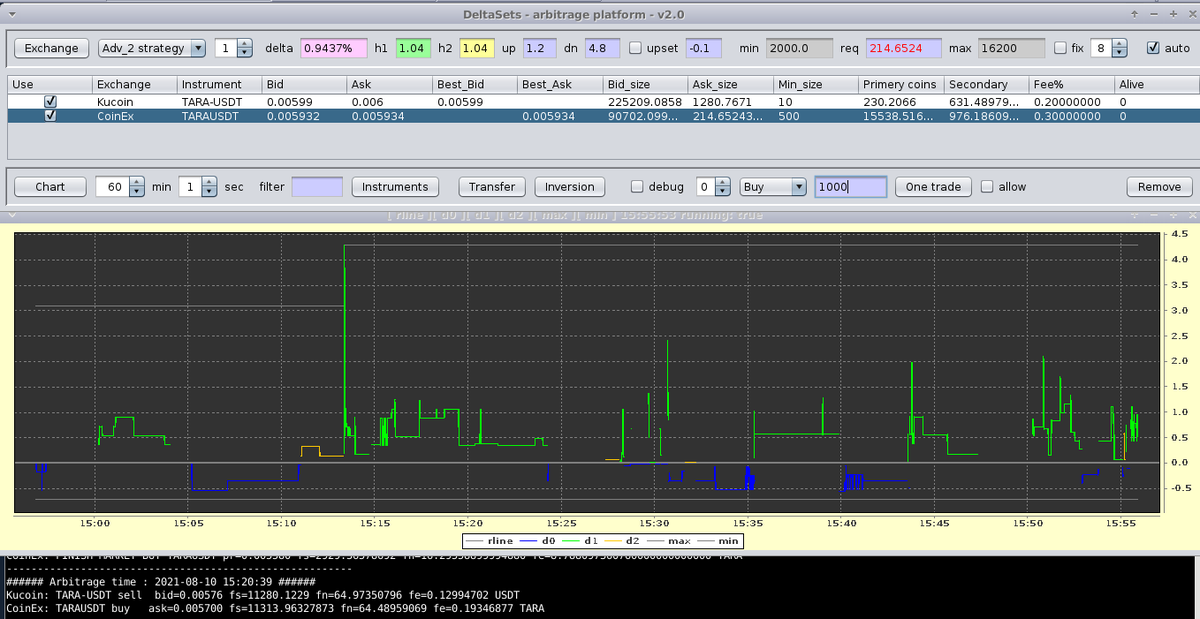Click the req field showing 214.6524

903,48
